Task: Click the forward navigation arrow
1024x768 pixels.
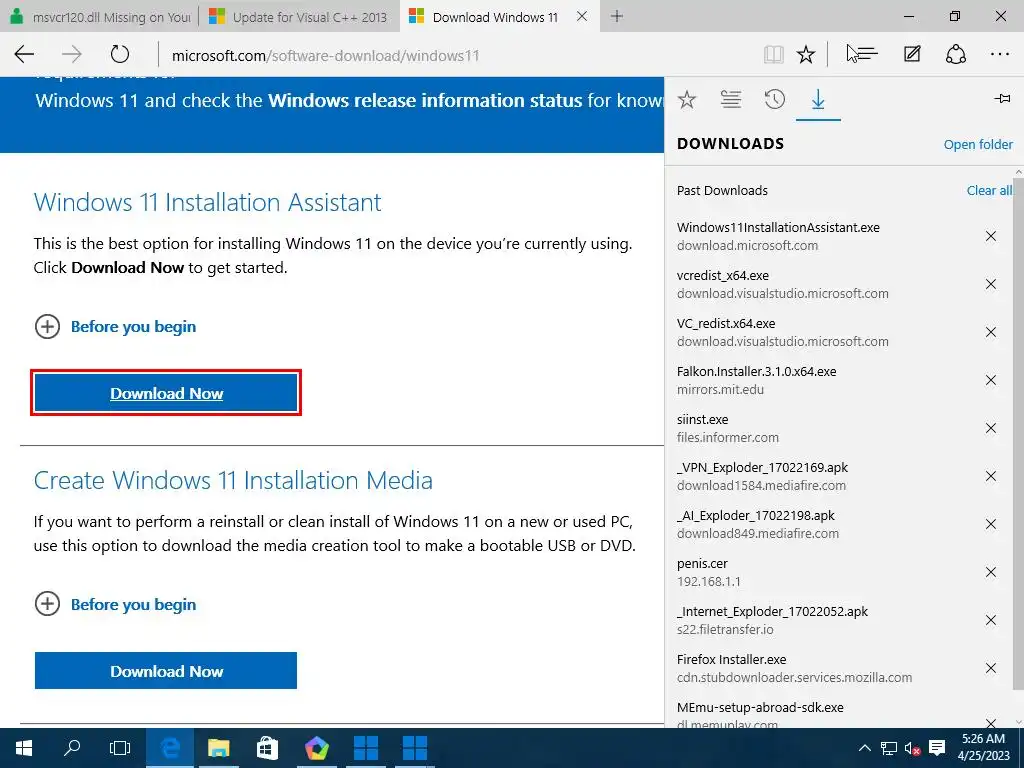Action: [72, 54]
